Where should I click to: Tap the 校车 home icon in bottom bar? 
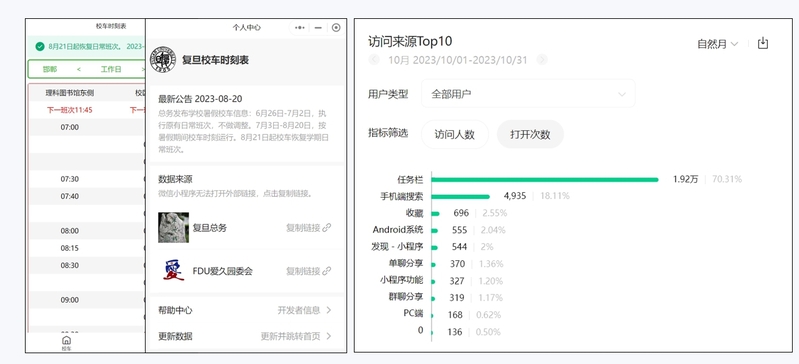pyautogui.click(x=66, y=341)
